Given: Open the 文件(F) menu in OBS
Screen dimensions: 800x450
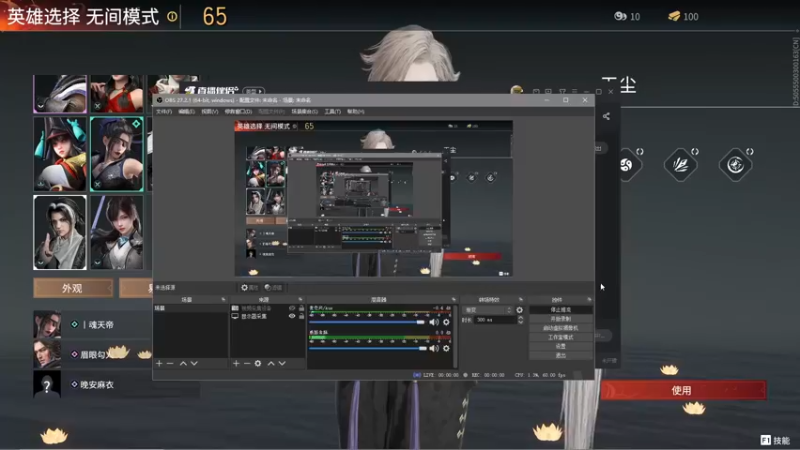Looking at the screenshot, I should pyautogui.click(x=164, y=111).
